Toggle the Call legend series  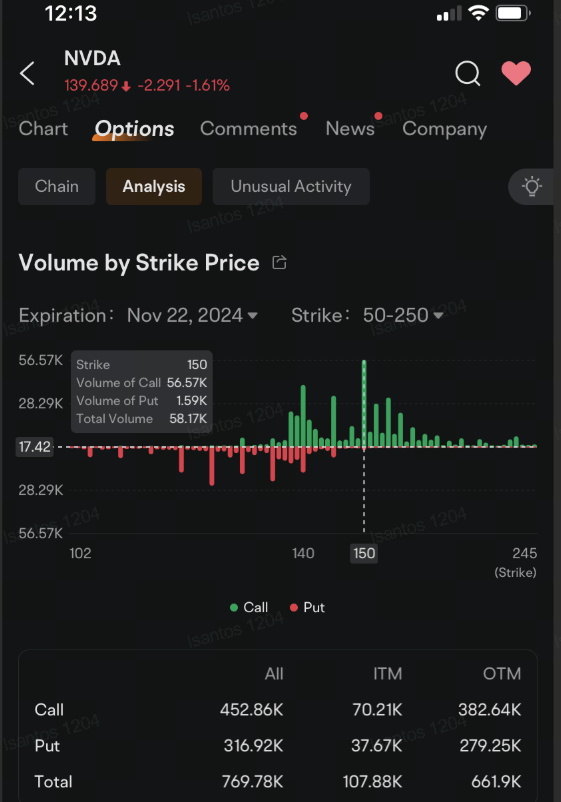coord(249,607)
